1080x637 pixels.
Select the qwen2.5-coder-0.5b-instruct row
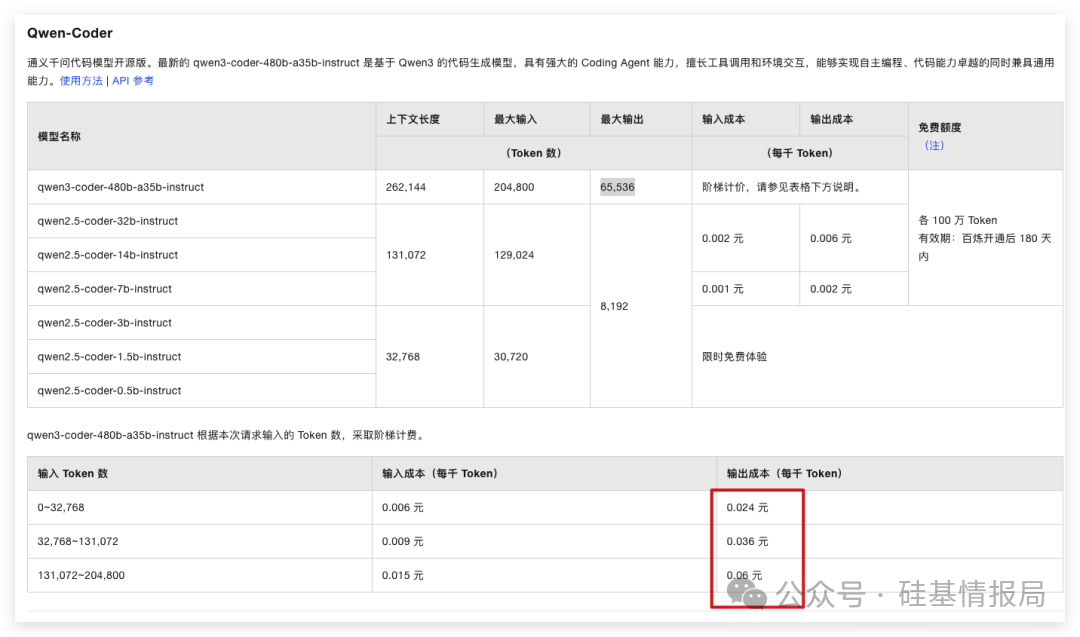202,390
